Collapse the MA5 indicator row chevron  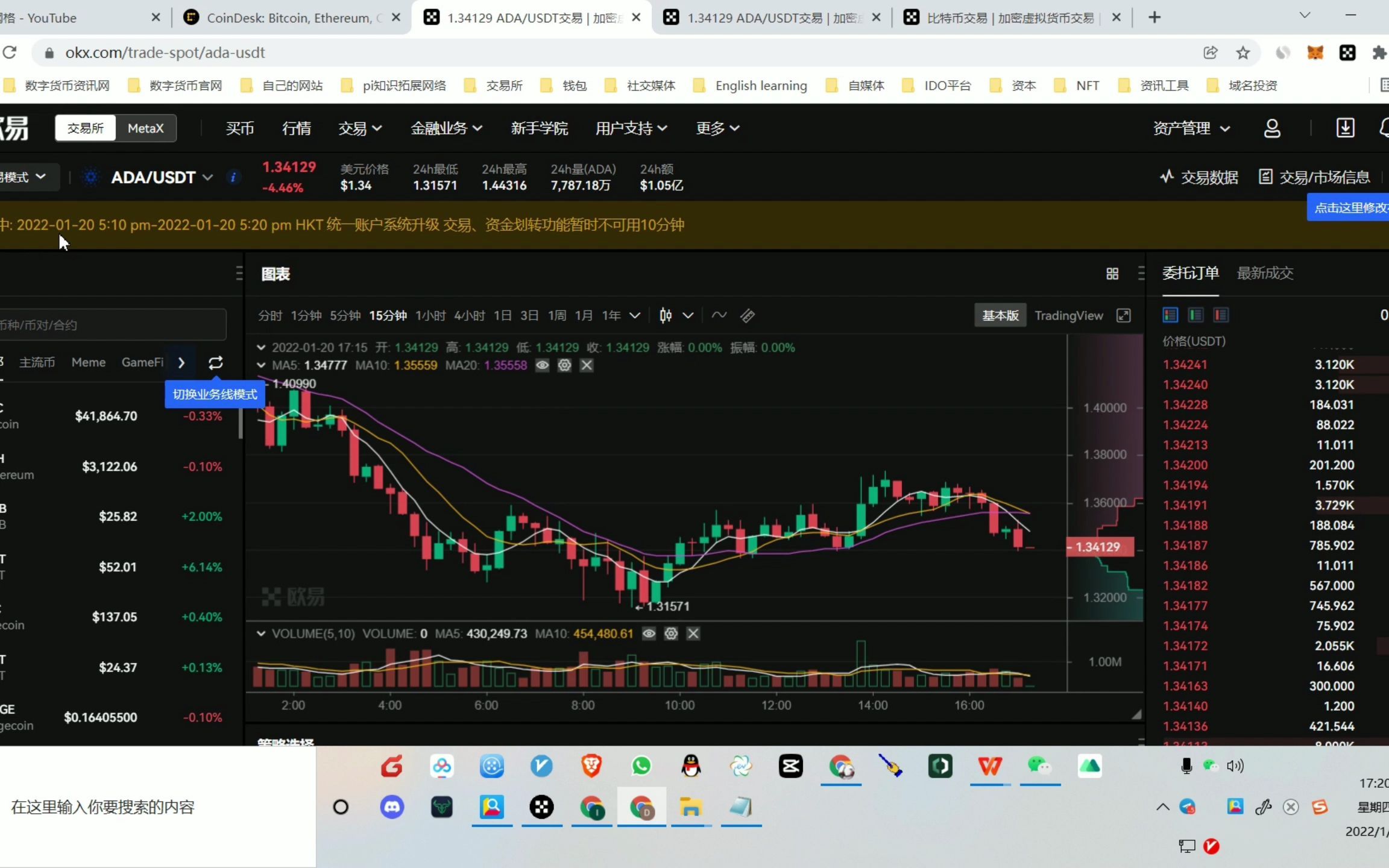pyautogui.click(x=261, y=365)
